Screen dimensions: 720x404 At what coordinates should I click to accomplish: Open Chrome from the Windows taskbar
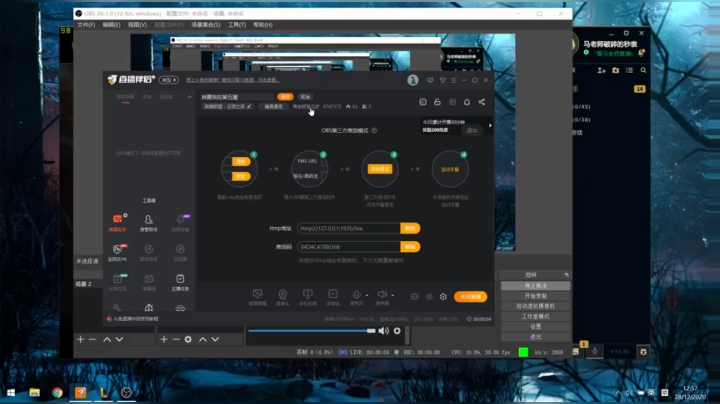57,393
